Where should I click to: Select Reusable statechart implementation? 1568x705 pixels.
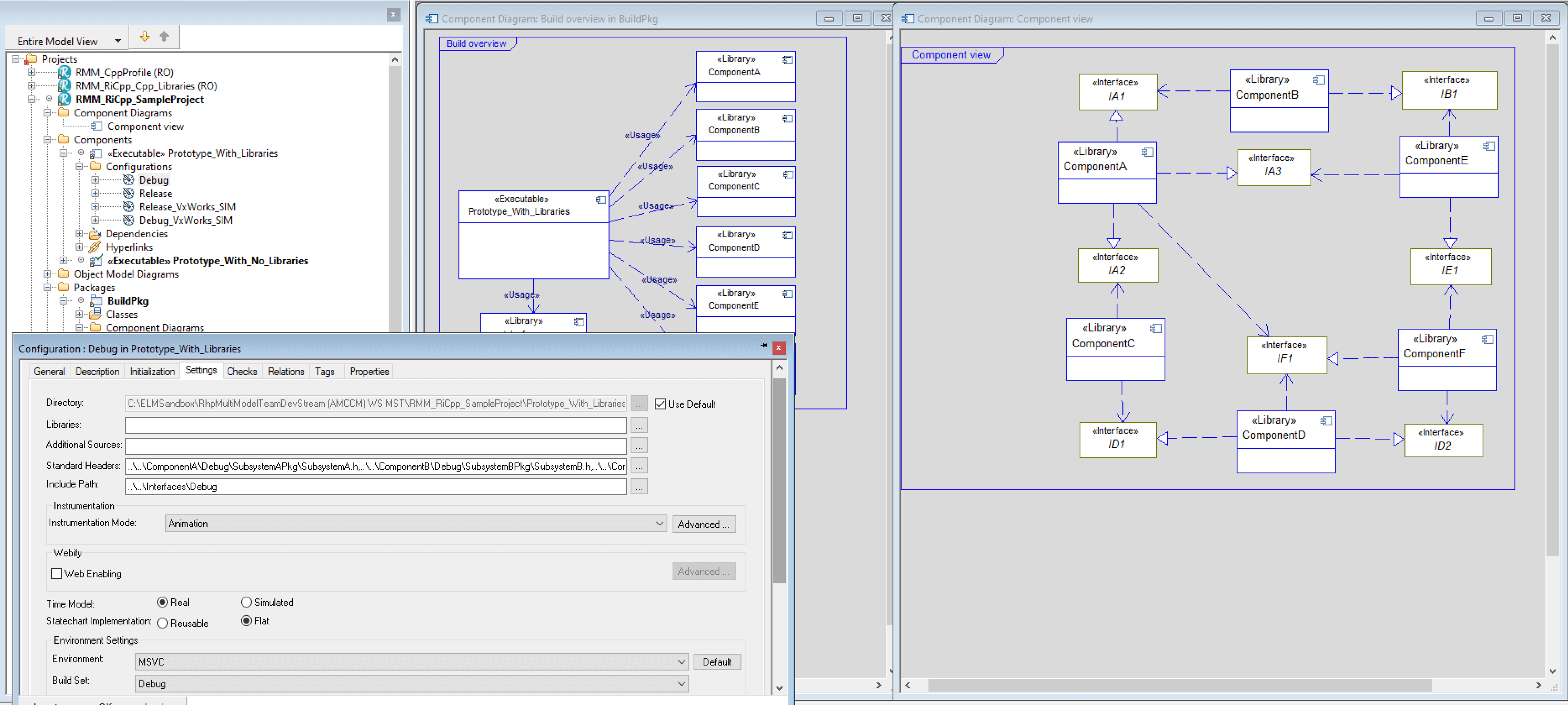(162, 623)
